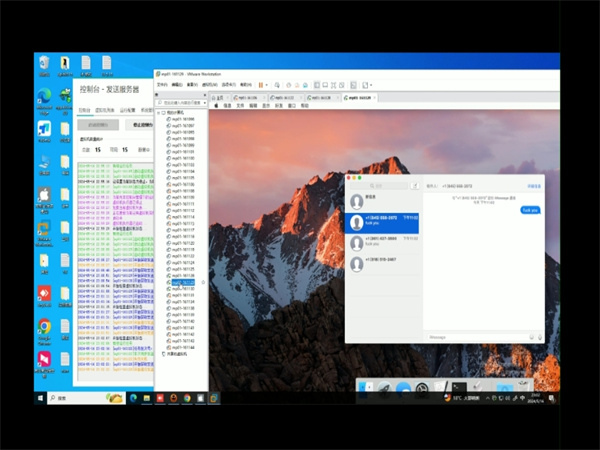Open the VMware library search dropdown arrow
This screenshot has height=450, width=600.
[204, 103]
